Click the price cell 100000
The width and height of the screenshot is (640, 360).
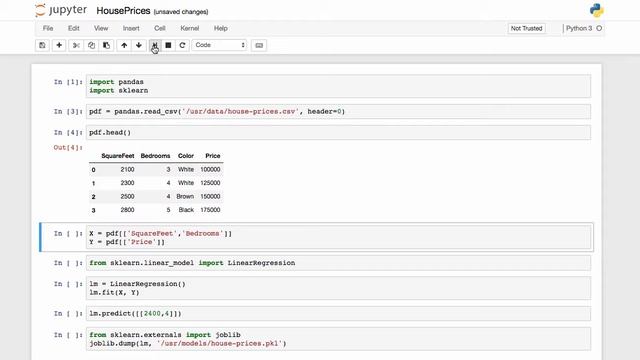pyautogui.click(x=210, y=169)
